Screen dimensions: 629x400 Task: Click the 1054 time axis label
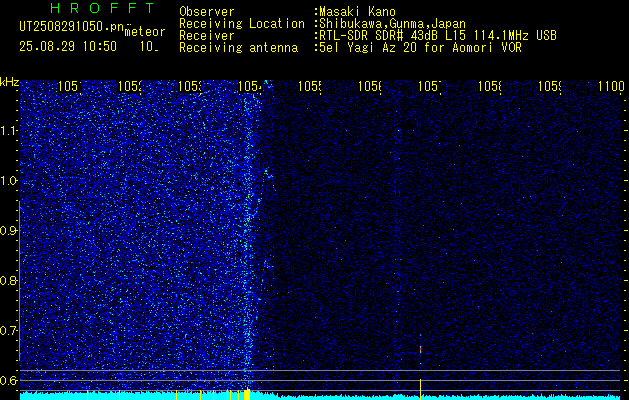(250, 86)
